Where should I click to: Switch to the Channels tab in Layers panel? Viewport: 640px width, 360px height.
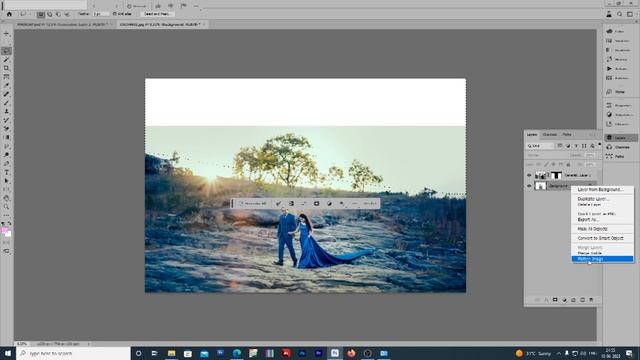pos(549,134)
